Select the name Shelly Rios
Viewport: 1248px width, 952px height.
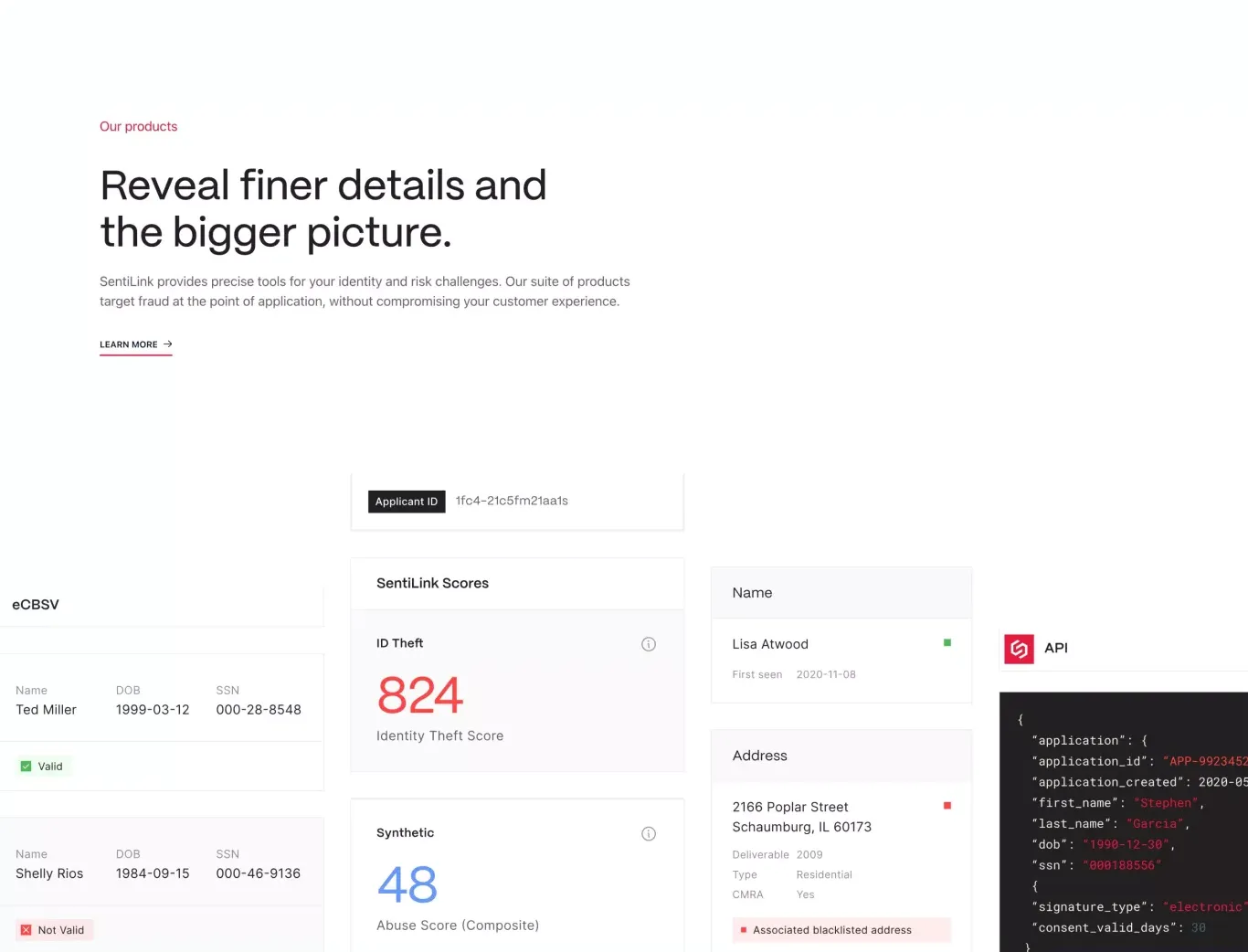pos(49,873)
